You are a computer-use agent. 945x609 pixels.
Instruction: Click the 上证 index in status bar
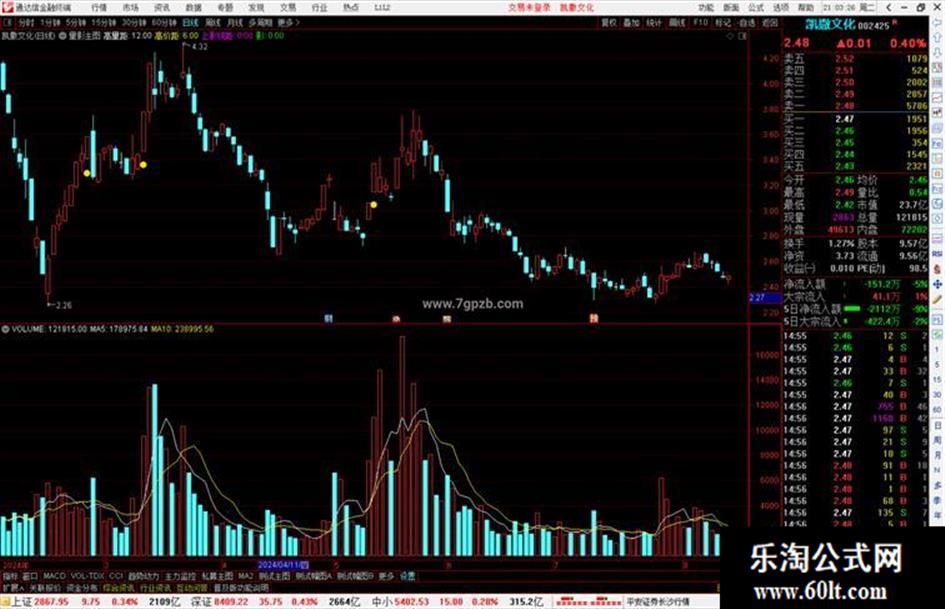pyautogui.click(x=22, y=602)
